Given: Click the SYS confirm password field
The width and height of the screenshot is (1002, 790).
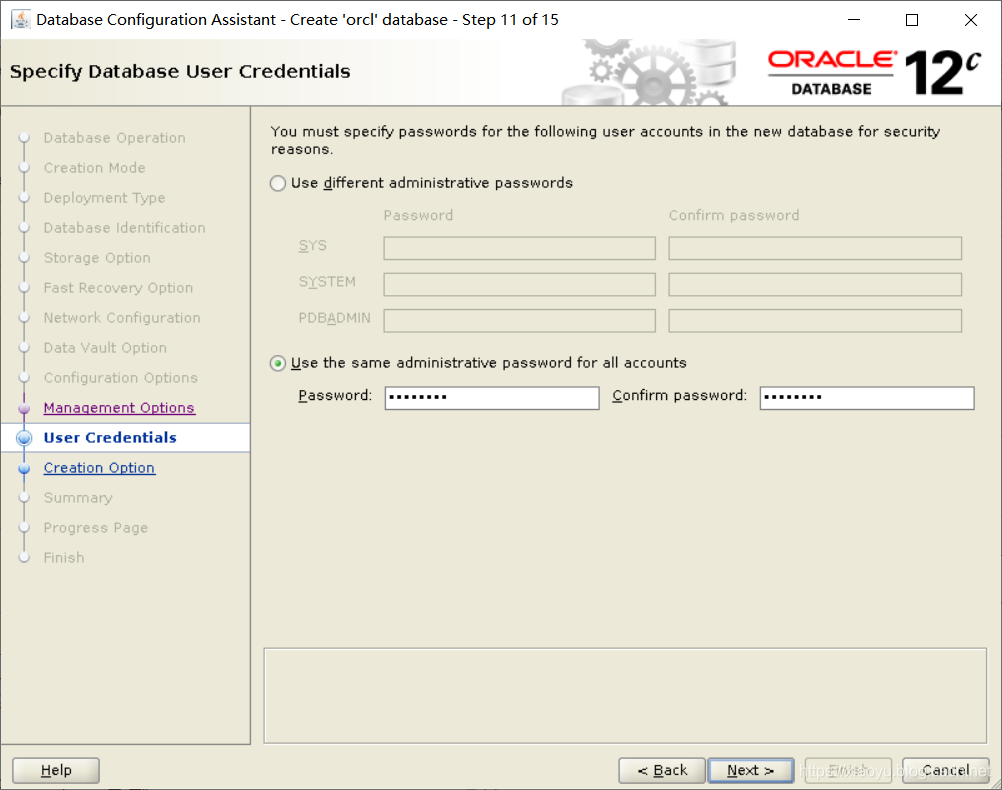Looking at the screenshot, I should [815, 248].
